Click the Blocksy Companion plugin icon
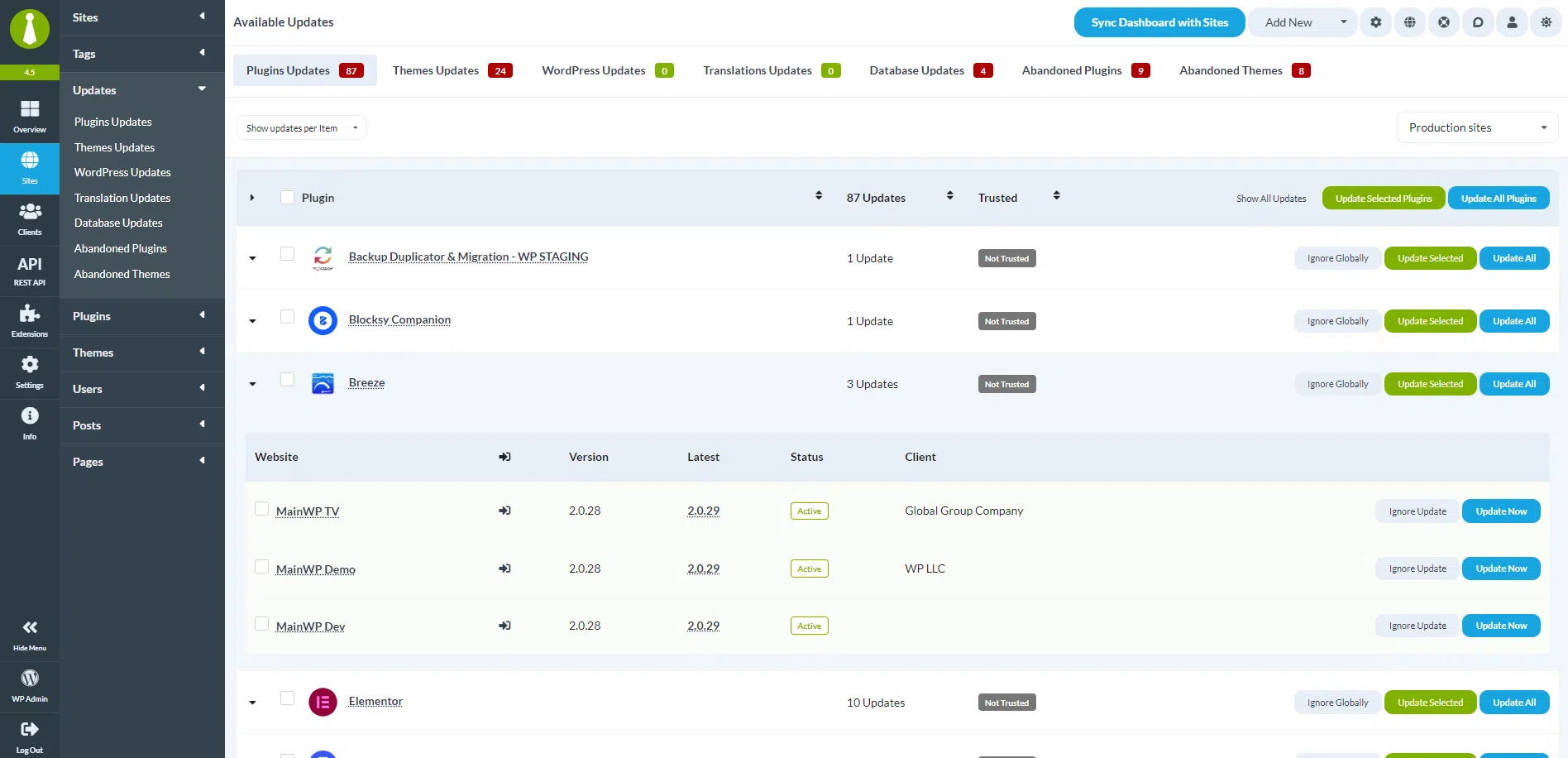 [x=323, y=320]
